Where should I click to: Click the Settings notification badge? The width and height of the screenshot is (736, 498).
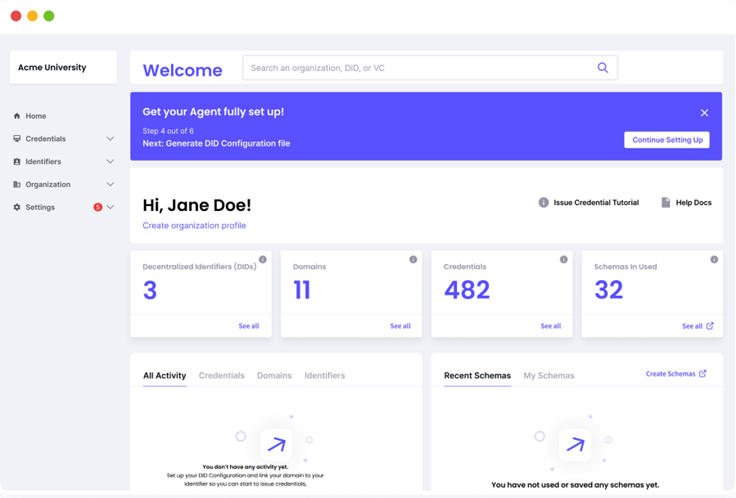pyautogui.click(x=98, y=208)
